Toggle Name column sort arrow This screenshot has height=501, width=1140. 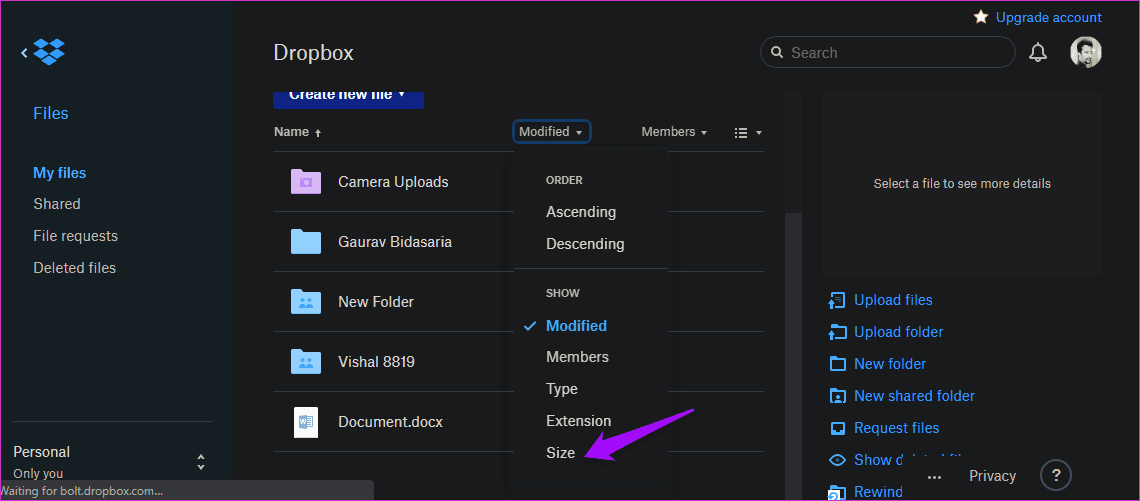pyautogui.click(x=317, y=133)
